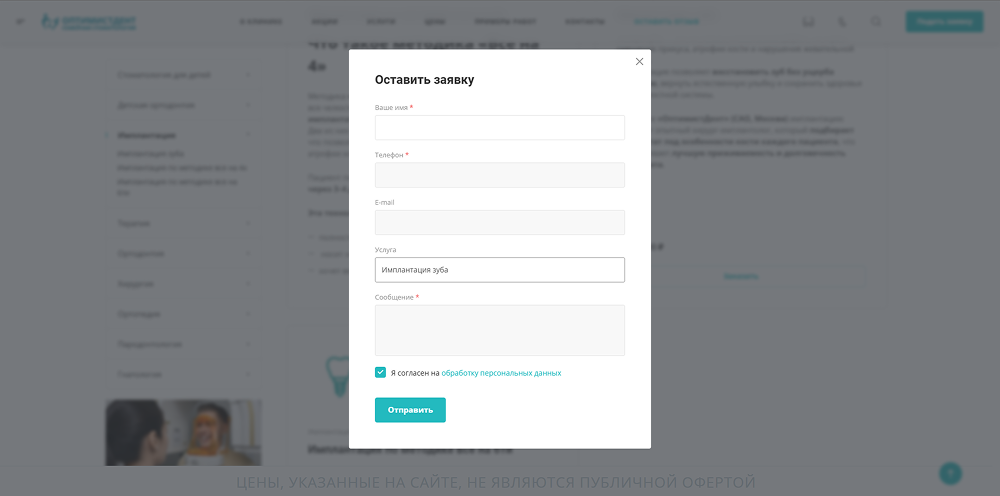The image size is (1000, 496).
Task: Expand the Хирургия sidebar section arrow
Action: [x=248, y=283]
